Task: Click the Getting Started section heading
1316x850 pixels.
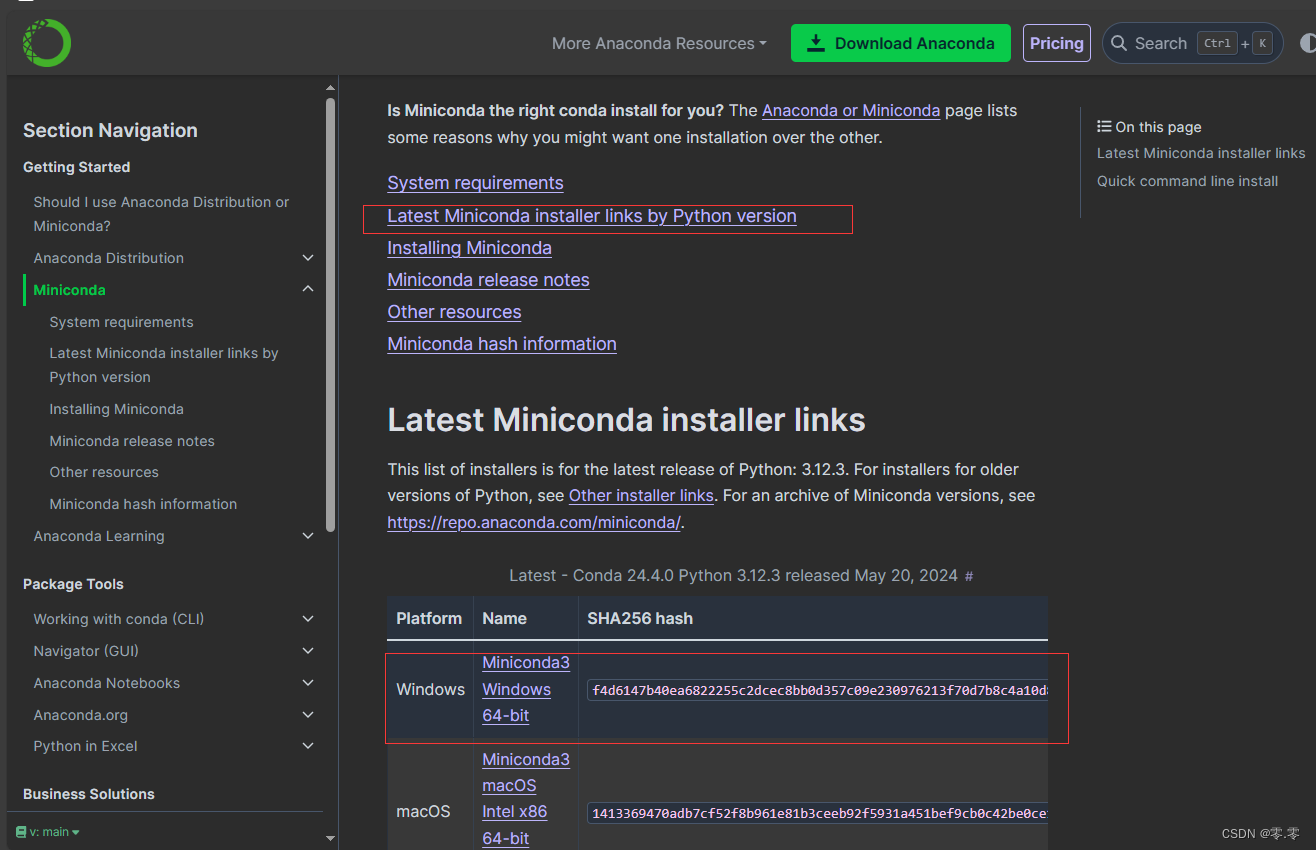Action: click(77, 167)
